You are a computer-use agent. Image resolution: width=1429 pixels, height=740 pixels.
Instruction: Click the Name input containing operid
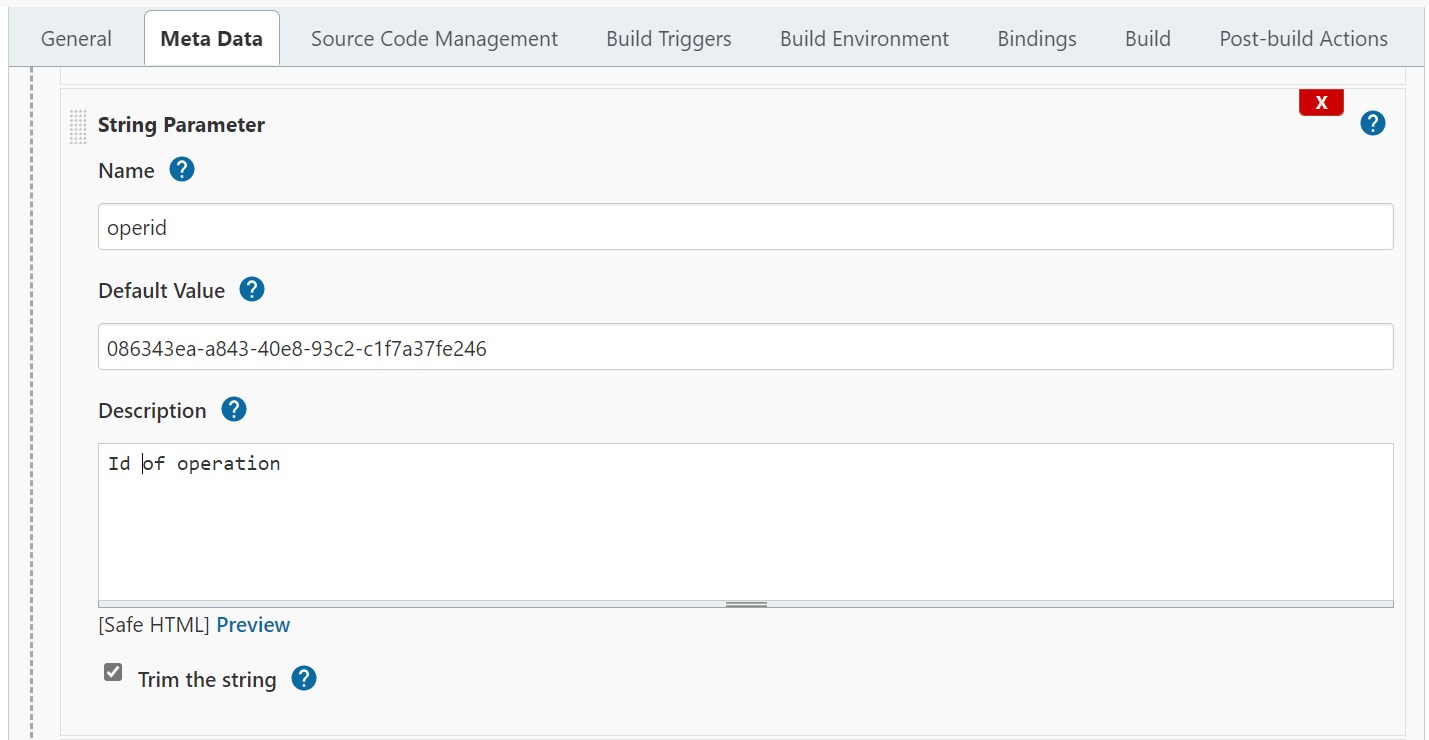tap(745, 228)
